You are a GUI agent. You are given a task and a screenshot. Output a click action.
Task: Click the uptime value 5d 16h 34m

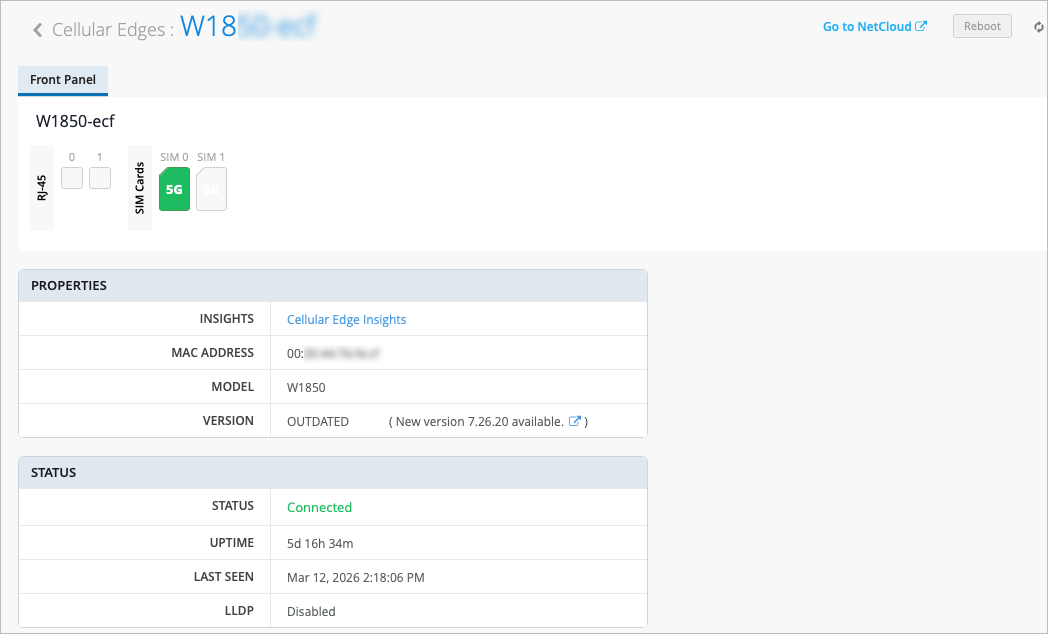(320, 543)
